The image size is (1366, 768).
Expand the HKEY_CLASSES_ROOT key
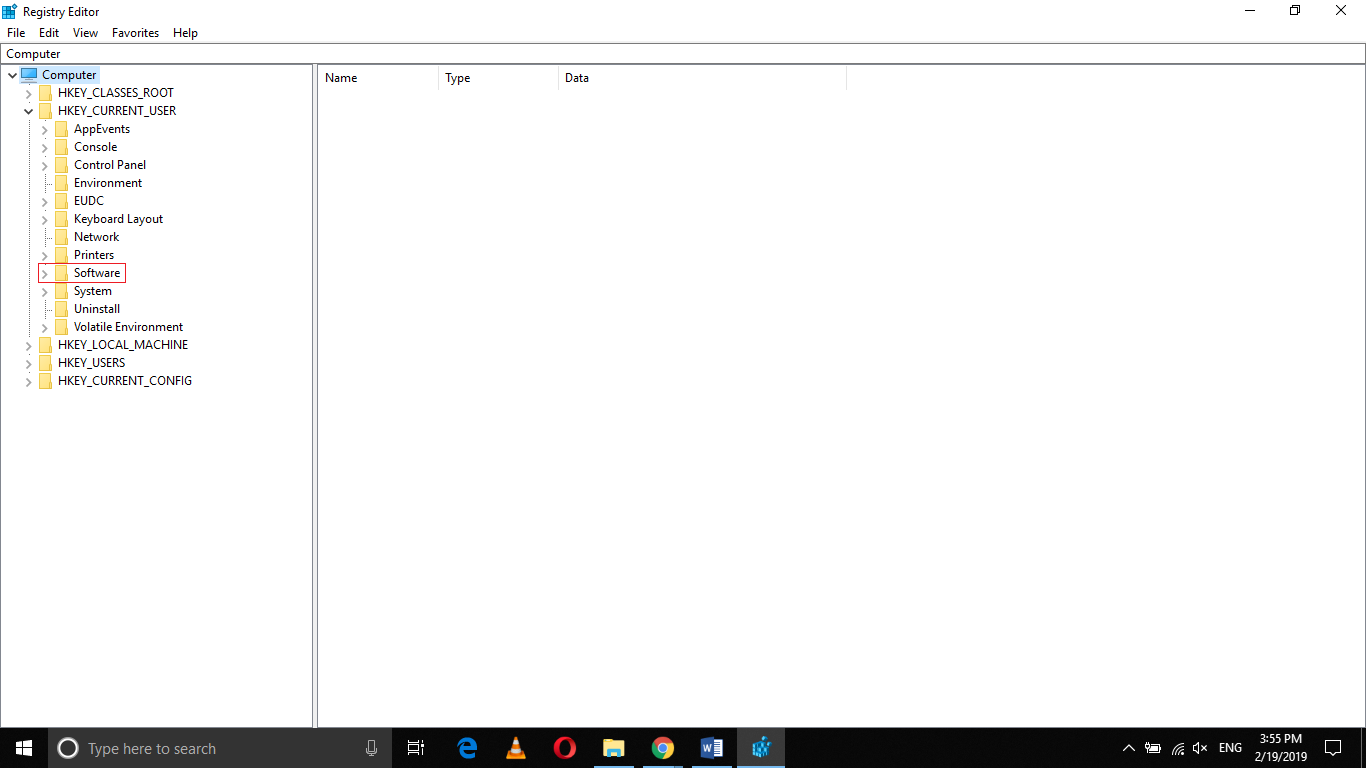[28, 93]
